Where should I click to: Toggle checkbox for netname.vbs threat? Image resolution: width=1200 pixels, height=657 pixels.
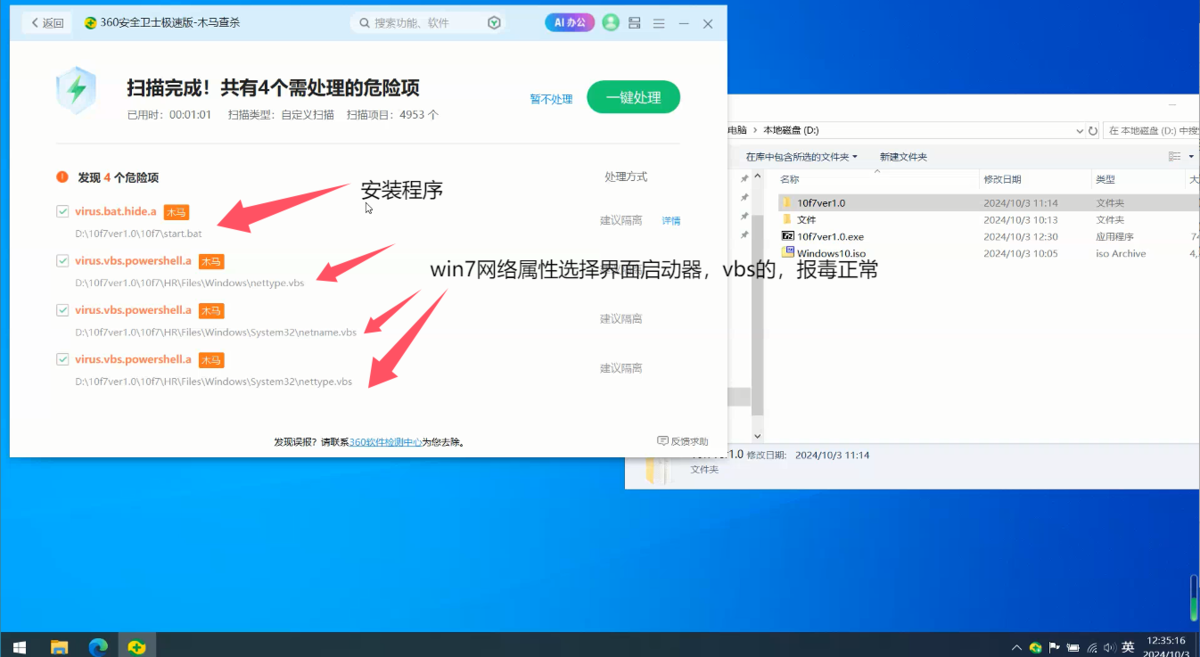63,310
